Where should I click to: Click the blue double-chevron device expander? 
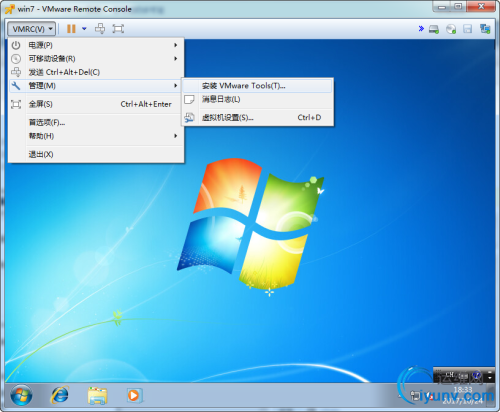point(421,29)
